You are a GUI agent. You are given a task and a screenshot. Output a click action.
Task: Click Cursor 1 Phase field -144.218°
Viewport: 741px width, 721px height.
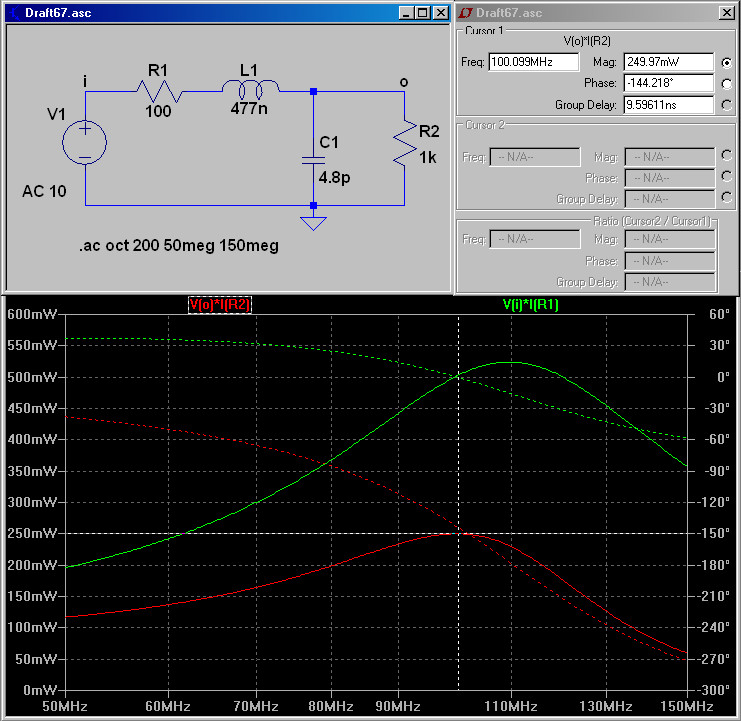(669, 83)
